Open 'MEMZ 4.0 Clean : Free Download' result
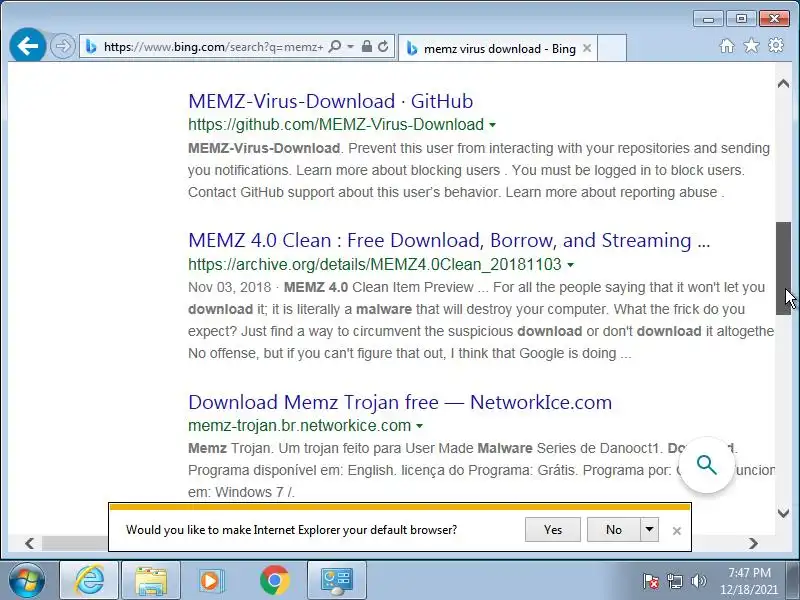This screenshot has width=800, height=600. pos(449,240)
